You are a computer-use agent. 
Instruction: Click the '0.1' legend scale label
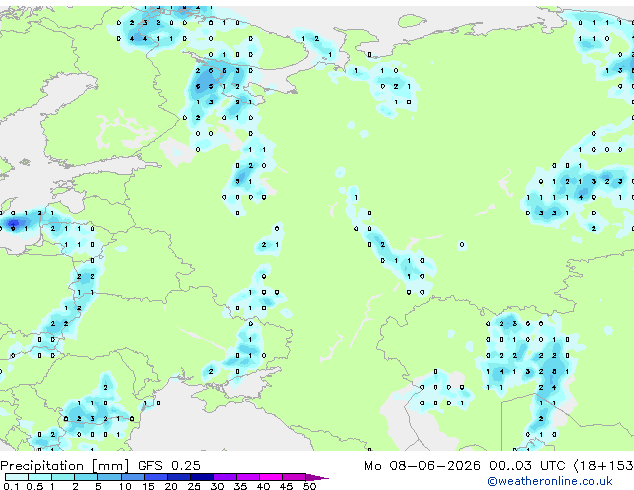coord(11,486)
